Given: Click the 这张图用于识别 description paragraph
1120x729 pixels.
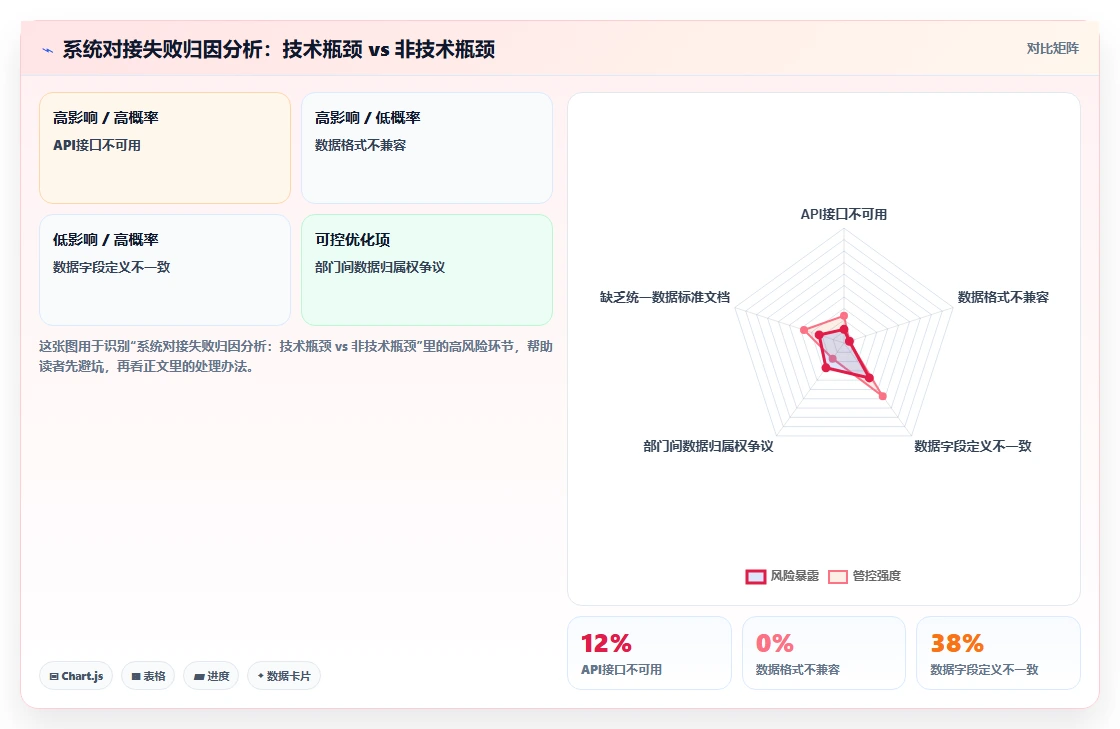Looking at the screenshot, I should pyautogui.click(x=296, y=356).
